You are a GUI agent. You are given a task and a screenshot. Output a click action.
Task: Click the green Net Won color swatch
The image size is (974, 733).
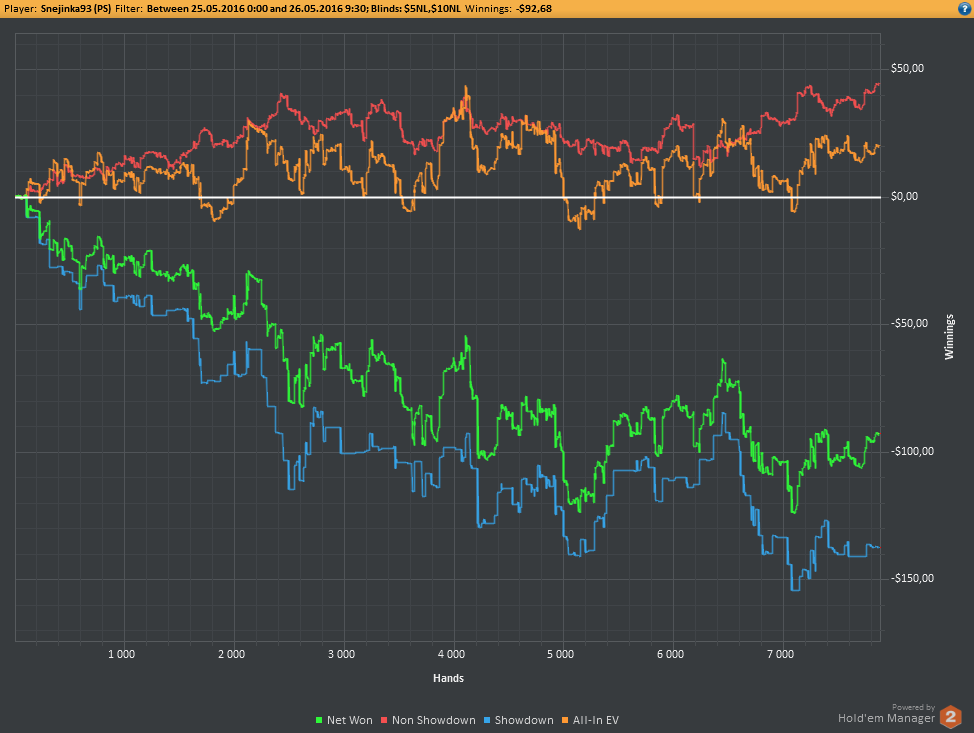[x=319, y=721]
